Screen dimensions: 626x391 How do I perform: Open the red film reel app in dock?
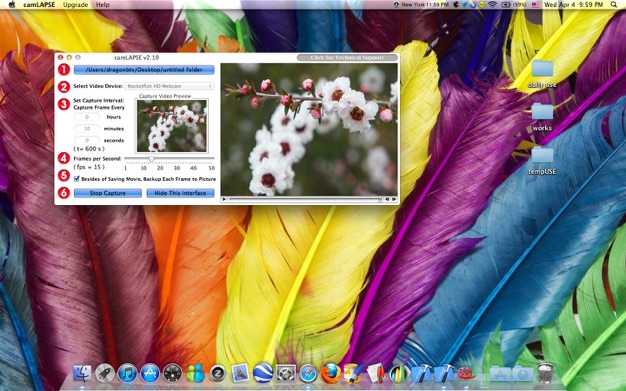coord(466,374)
